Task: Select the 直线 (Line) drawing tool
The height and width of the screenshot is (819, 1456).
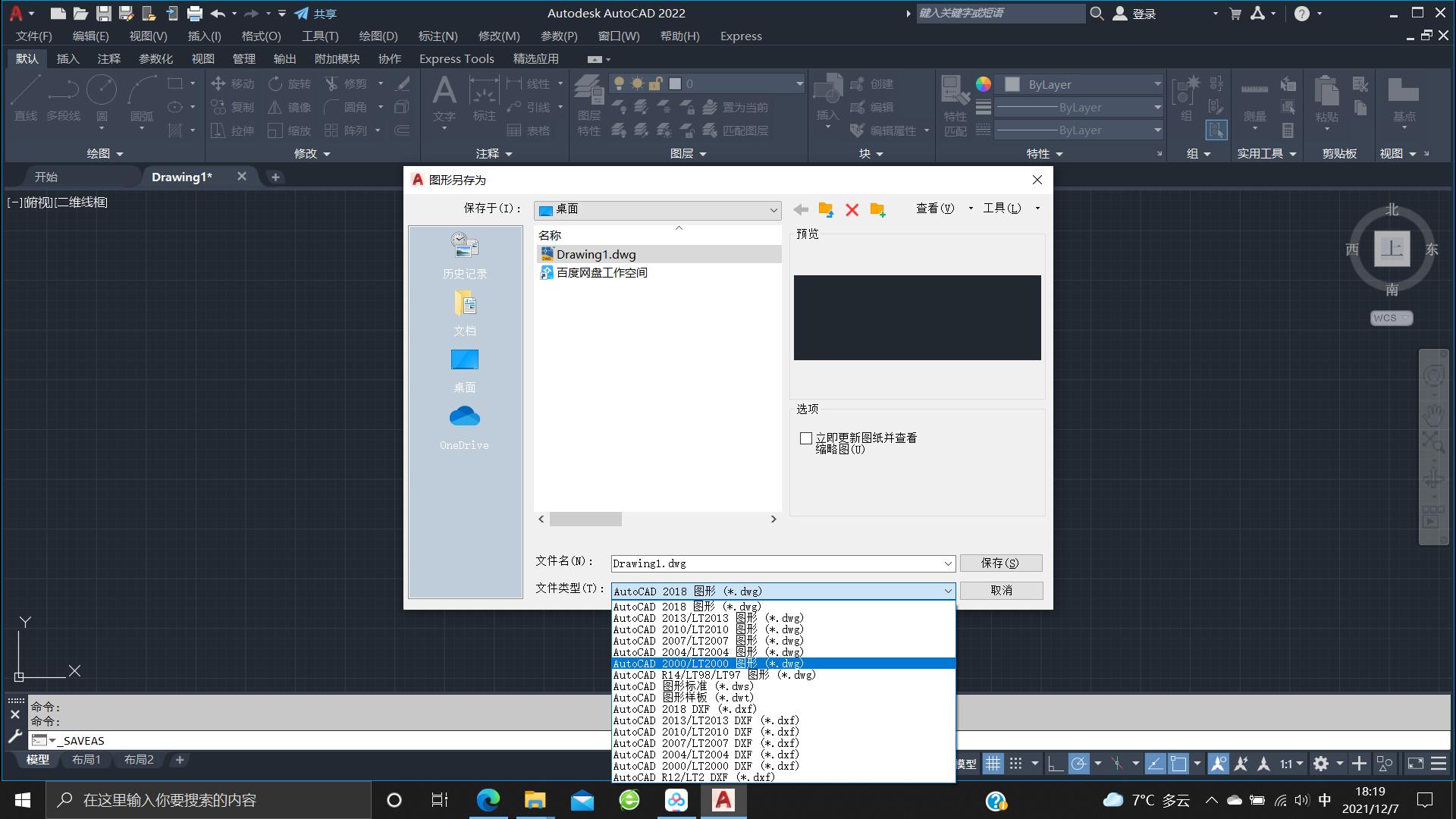Action: [x=24, y=99]
